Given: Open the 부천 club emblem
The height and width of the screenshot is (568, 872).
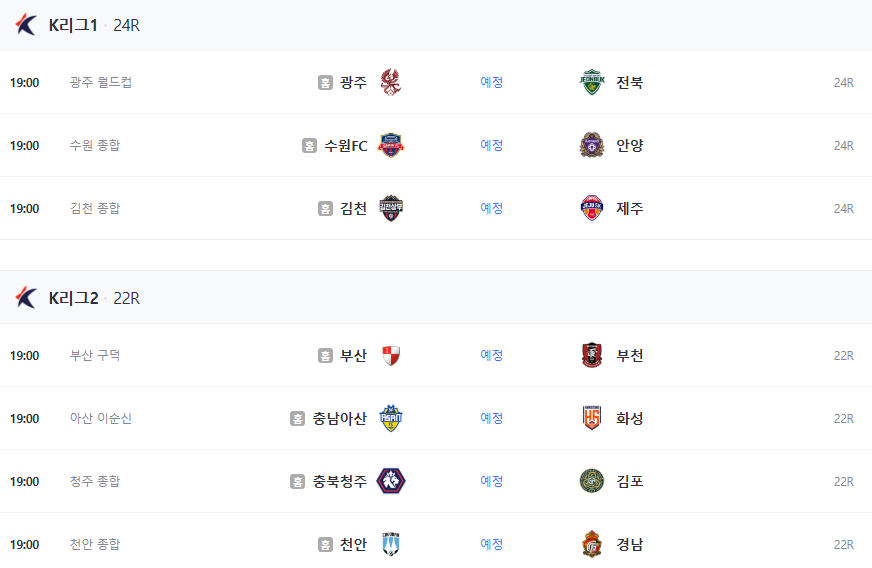Looking at the screenshot, I should [592, 355].
